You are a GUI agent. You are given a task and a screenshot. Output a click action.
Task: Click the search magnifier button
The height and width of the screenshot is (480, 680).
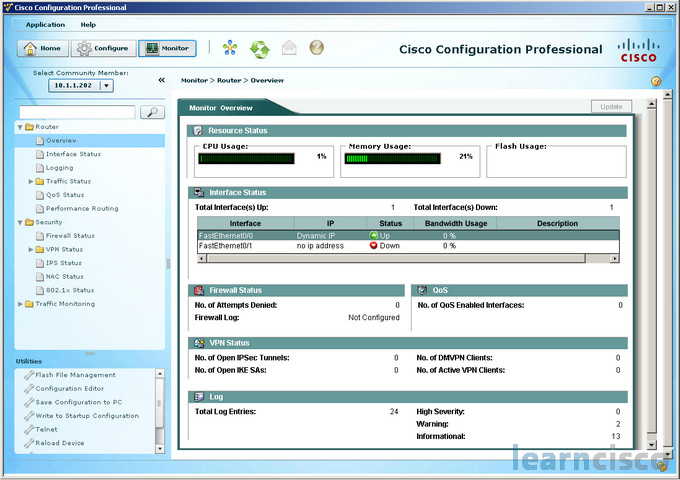[152, 112]
